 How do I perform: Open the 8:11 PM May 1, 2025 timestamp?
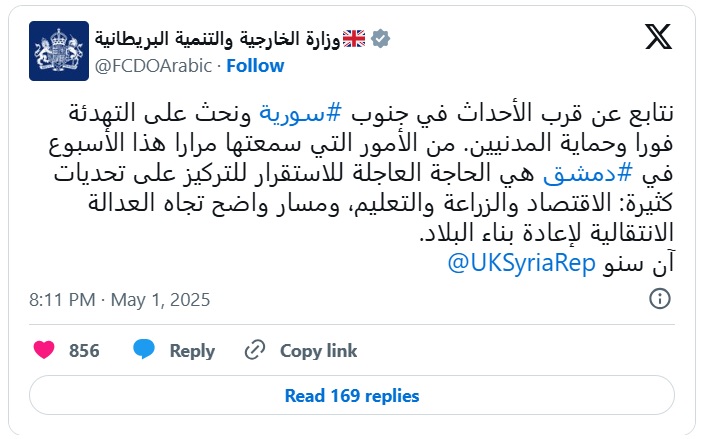point(119,300)
